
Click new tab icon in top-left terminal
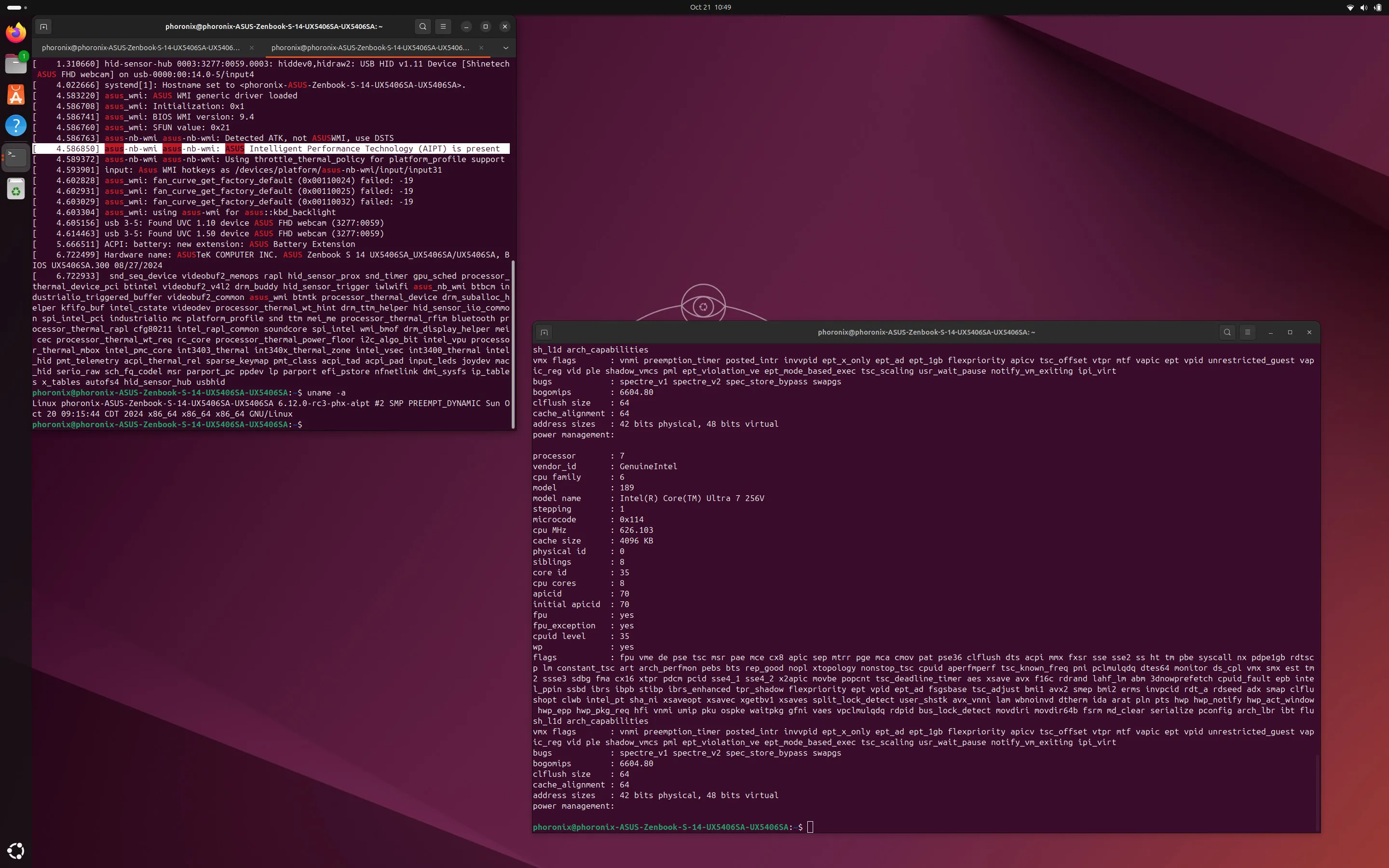pyautogui.click(x=43, y=27)
